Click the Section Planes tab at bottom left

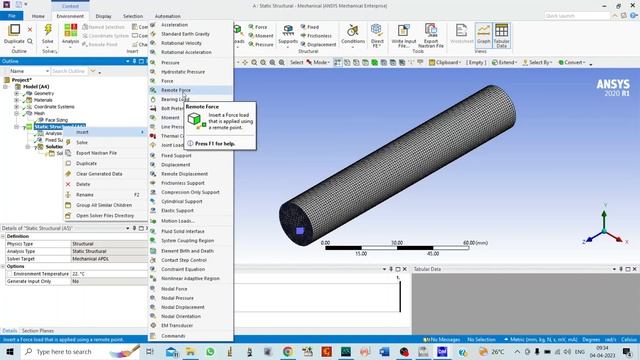click(x=38, y=331)
